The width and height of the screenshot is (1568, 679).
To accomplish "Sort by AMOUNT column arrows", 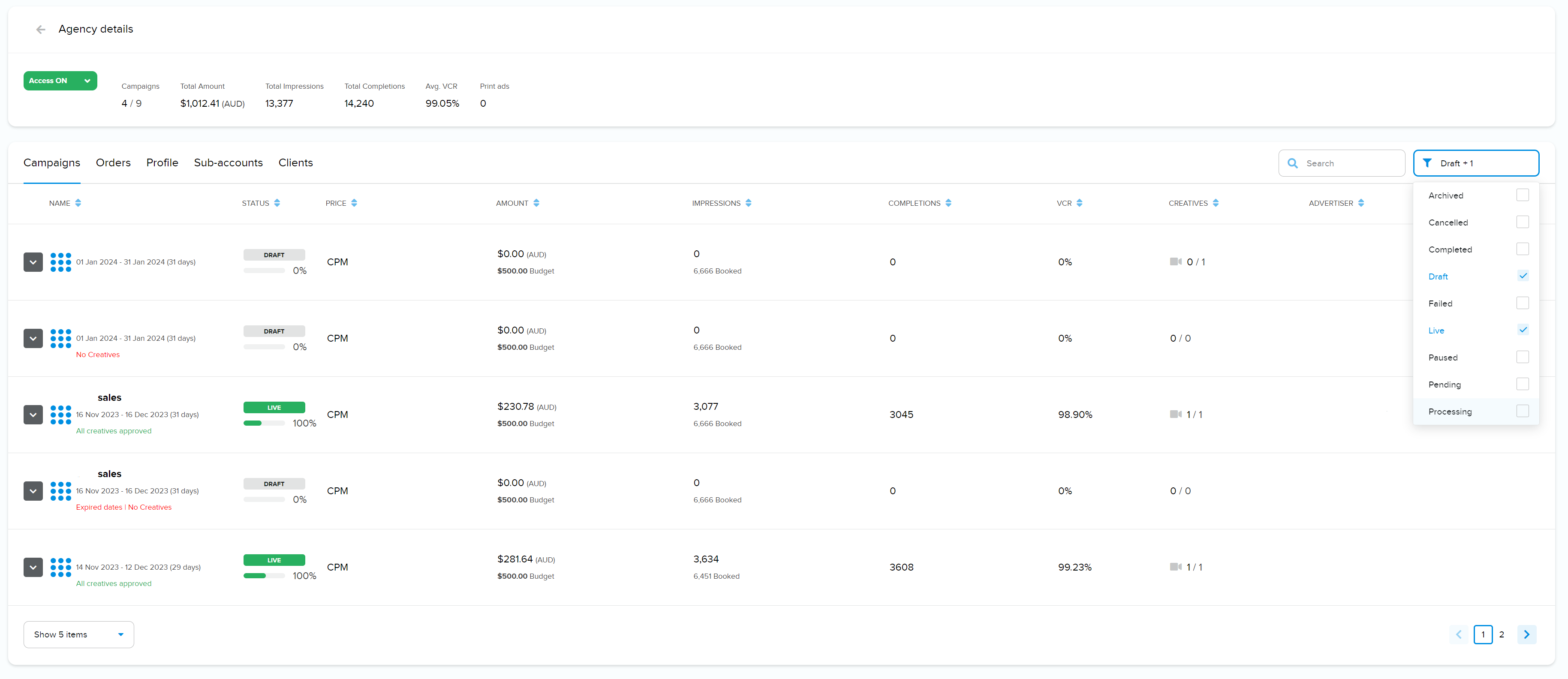I will tap(536, 203).
